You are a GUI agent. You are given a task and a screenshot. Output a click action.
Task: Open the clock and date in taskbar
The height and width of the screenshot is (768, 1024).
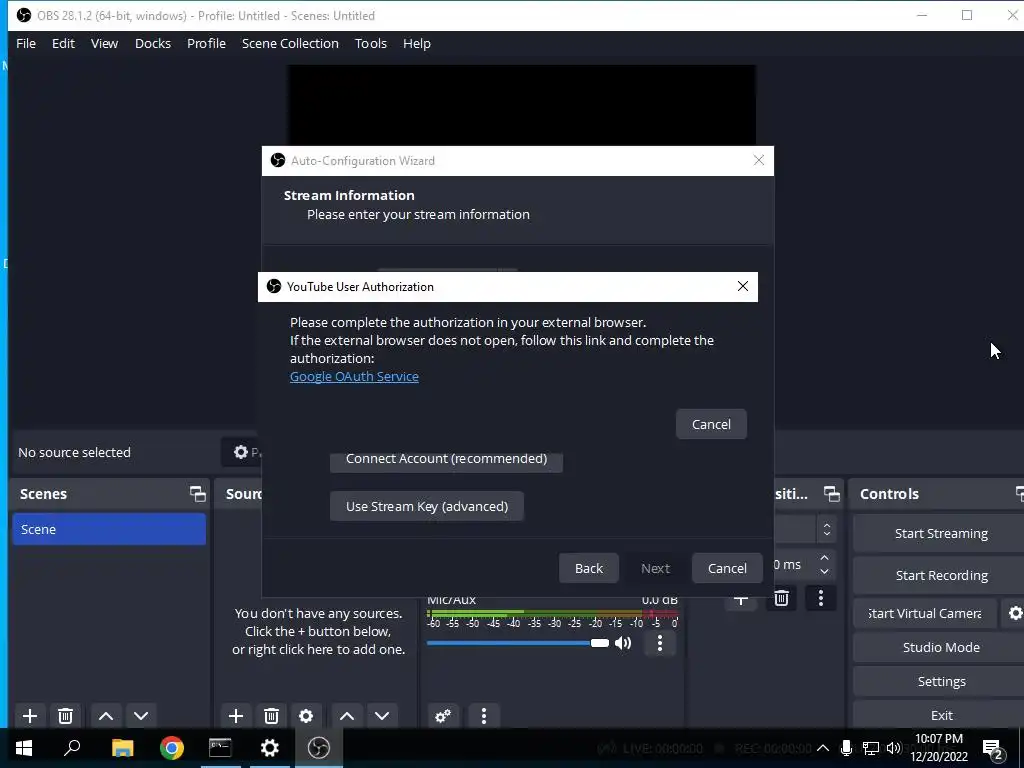(x=938, y=748)
